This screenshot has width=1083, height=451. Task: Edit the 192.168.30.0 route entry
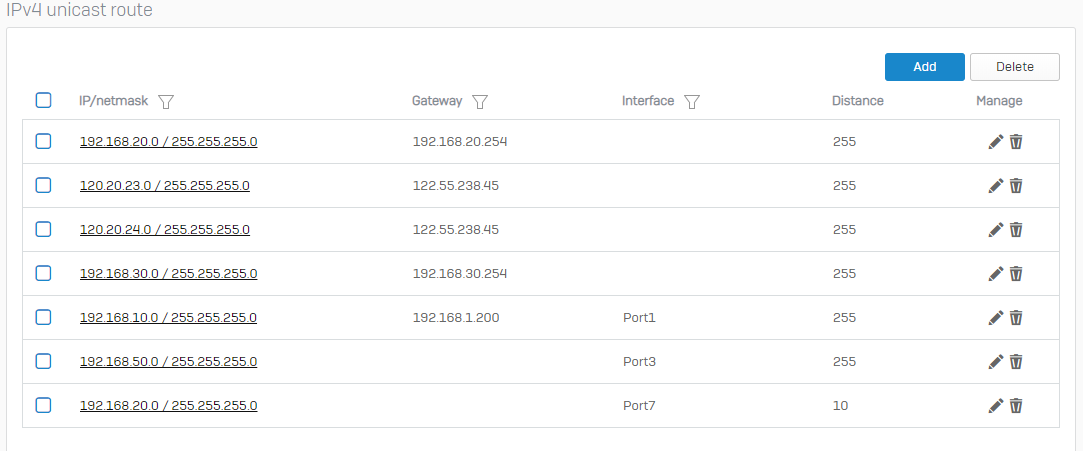995,274
